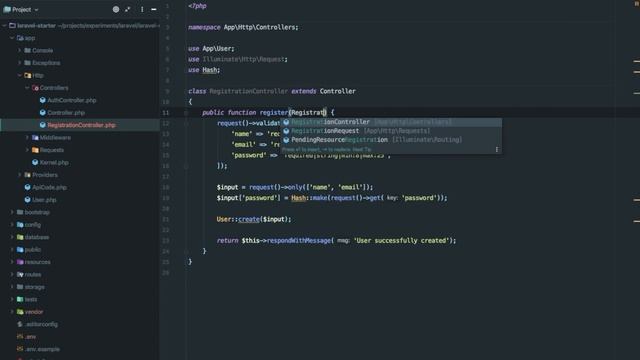Click the underlined create method call
This screenshot has height=360, width=640.
[249, 219]
